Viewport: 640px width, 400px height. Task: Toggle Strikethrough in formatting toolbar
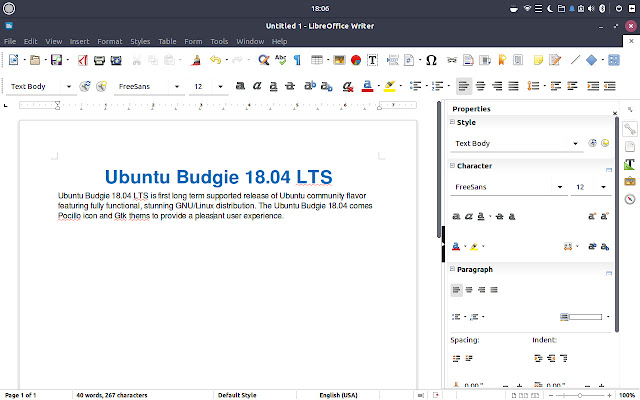coord(290,86)
